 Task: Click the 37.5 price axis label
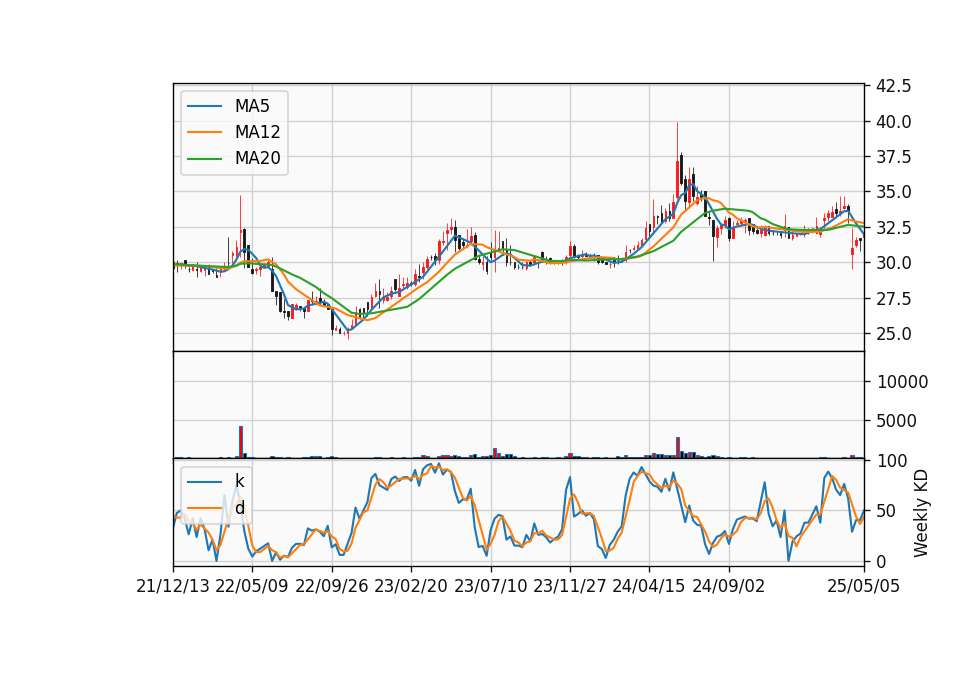coord(893,157)
